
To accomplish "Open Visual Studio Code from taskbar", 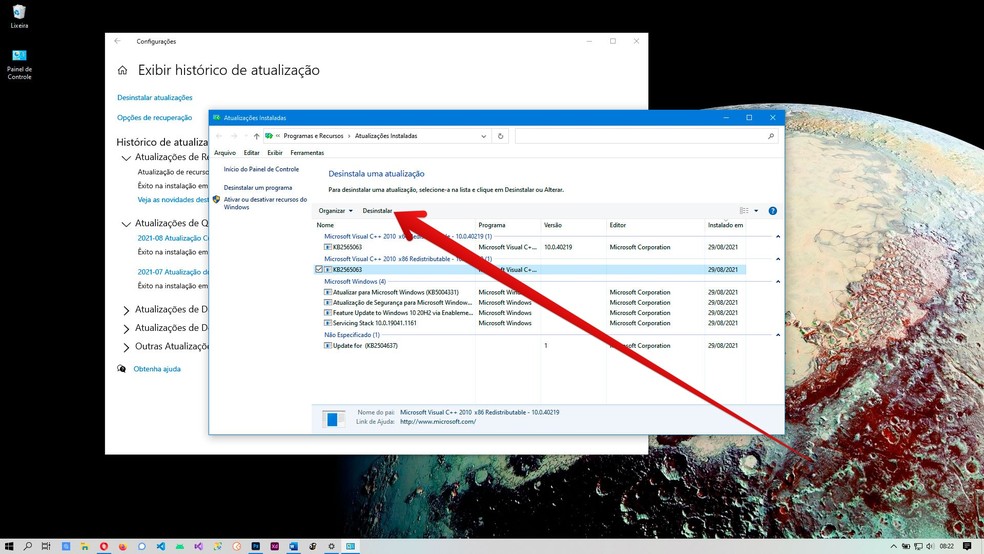I will (x=161, y=546).
